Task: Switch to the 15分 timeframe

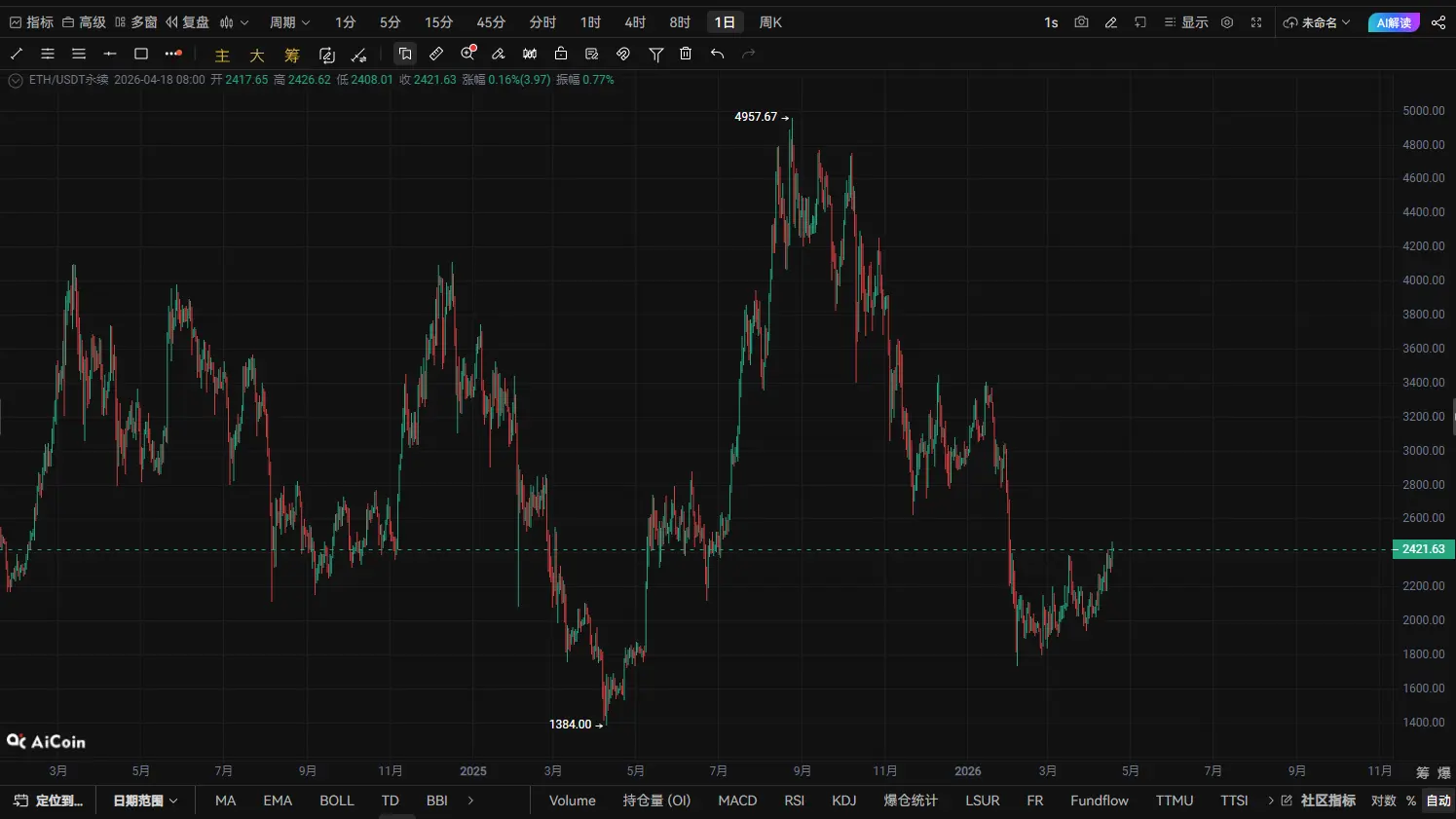Action: coord(439,22)
